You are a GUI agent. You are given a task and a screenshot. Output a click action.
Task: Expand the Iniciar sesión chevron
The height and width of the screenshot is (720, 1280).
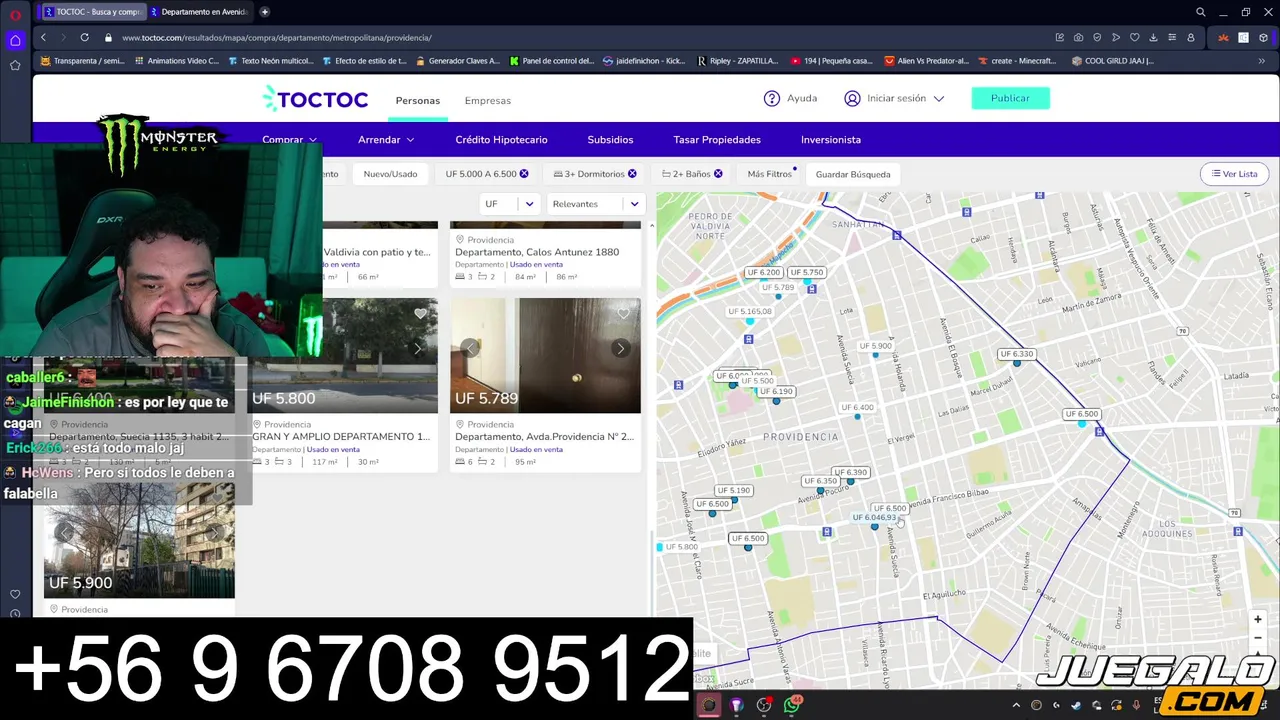938,99
